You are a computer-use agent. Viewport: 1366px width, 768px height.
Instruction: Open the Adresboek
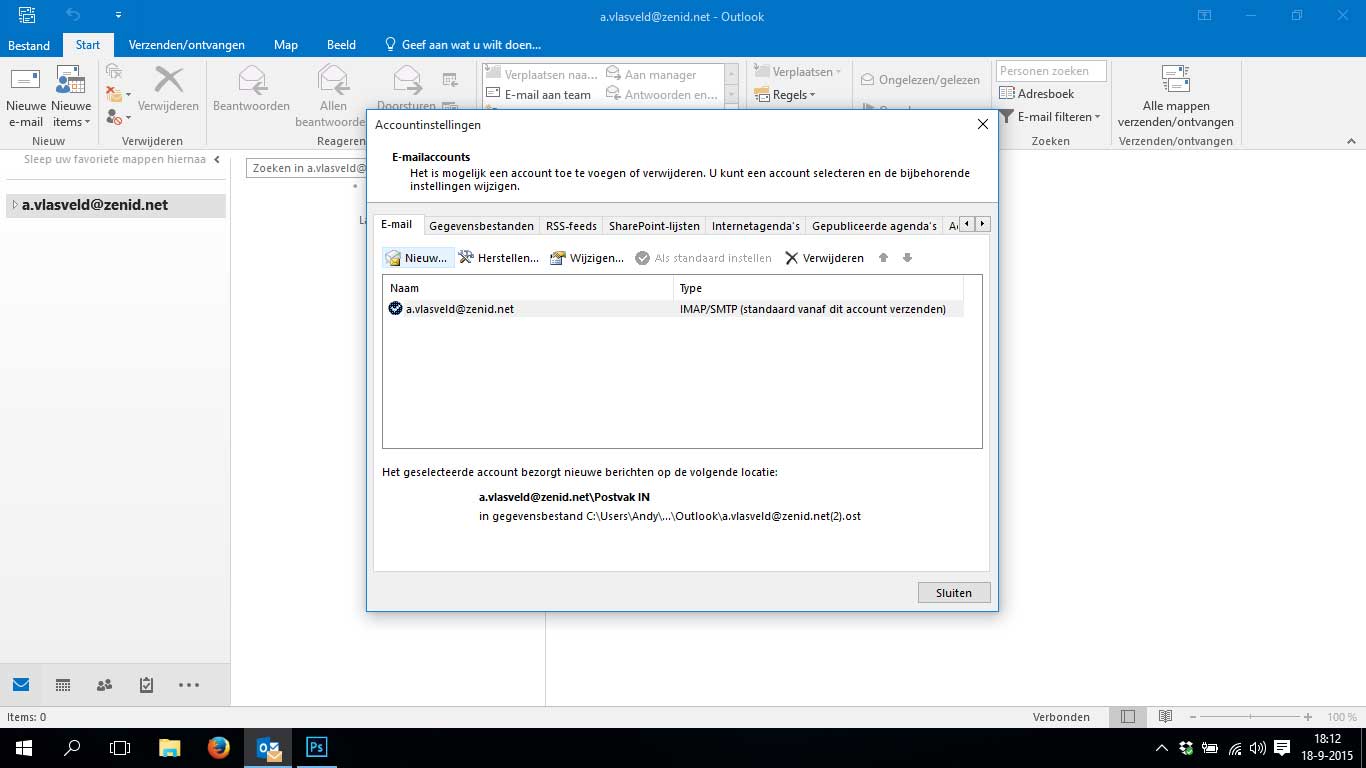pos(1037,94)
